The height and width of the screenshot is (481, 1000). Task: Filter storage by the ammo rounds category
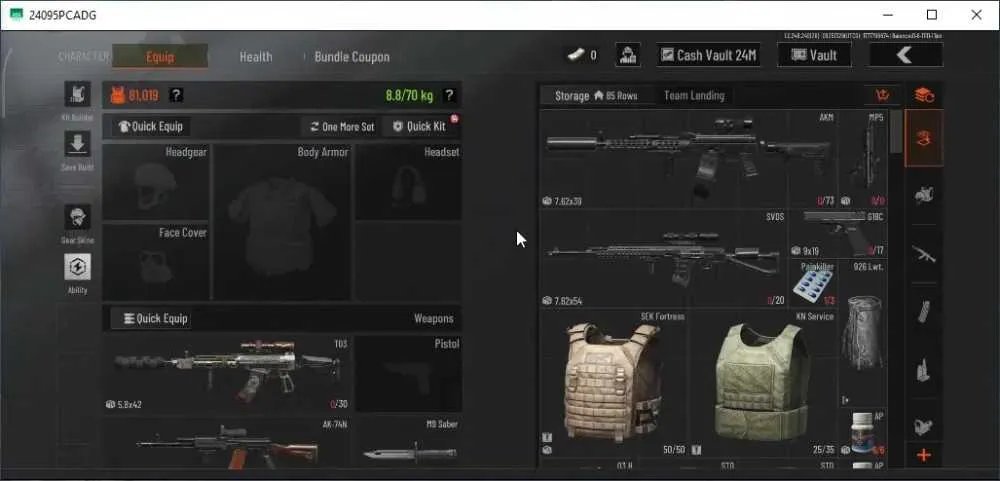tap(924, 371)
